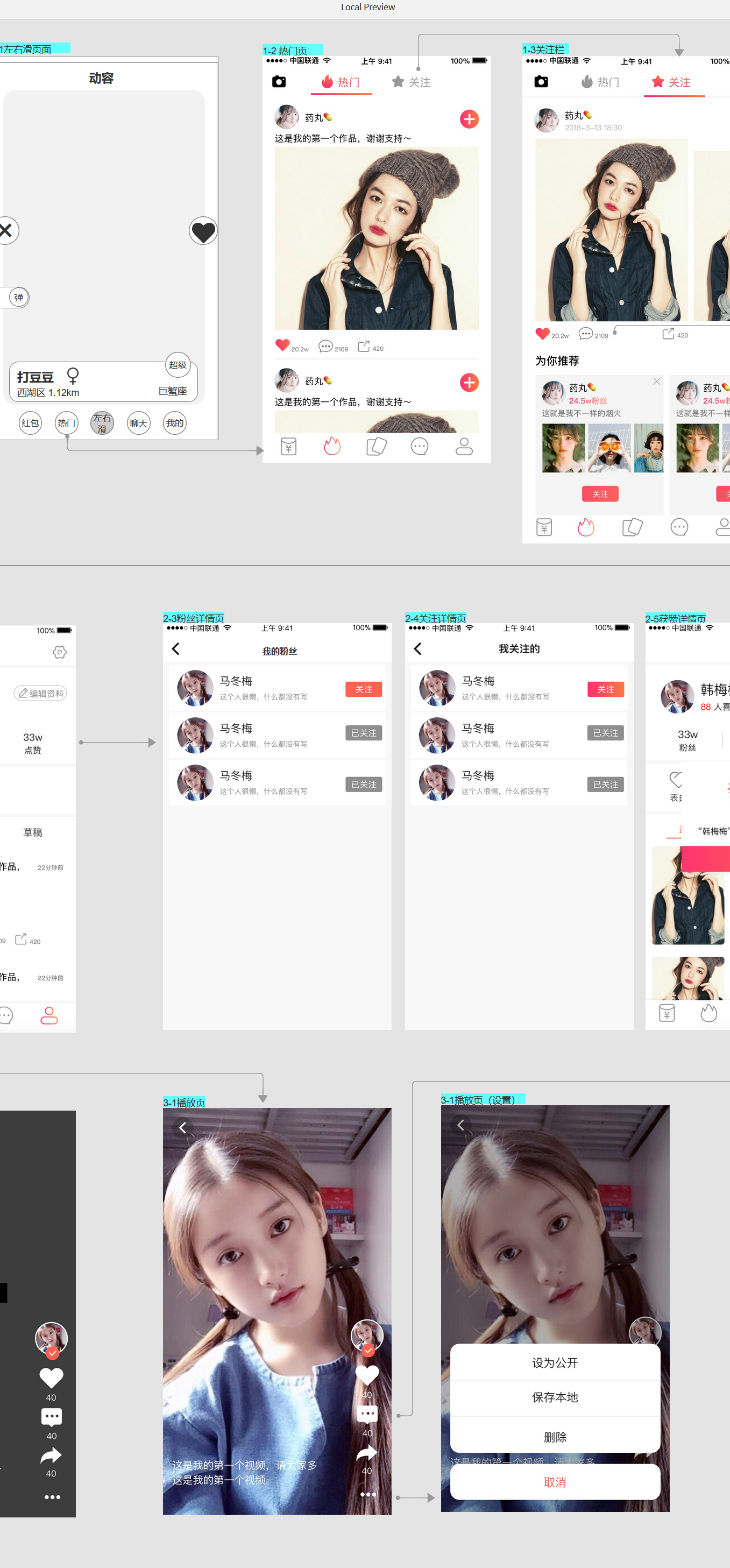Dismiss the first 为你推荐 card with X
The width and height of the screenshot is (730, 1568).
pos(656,382)
